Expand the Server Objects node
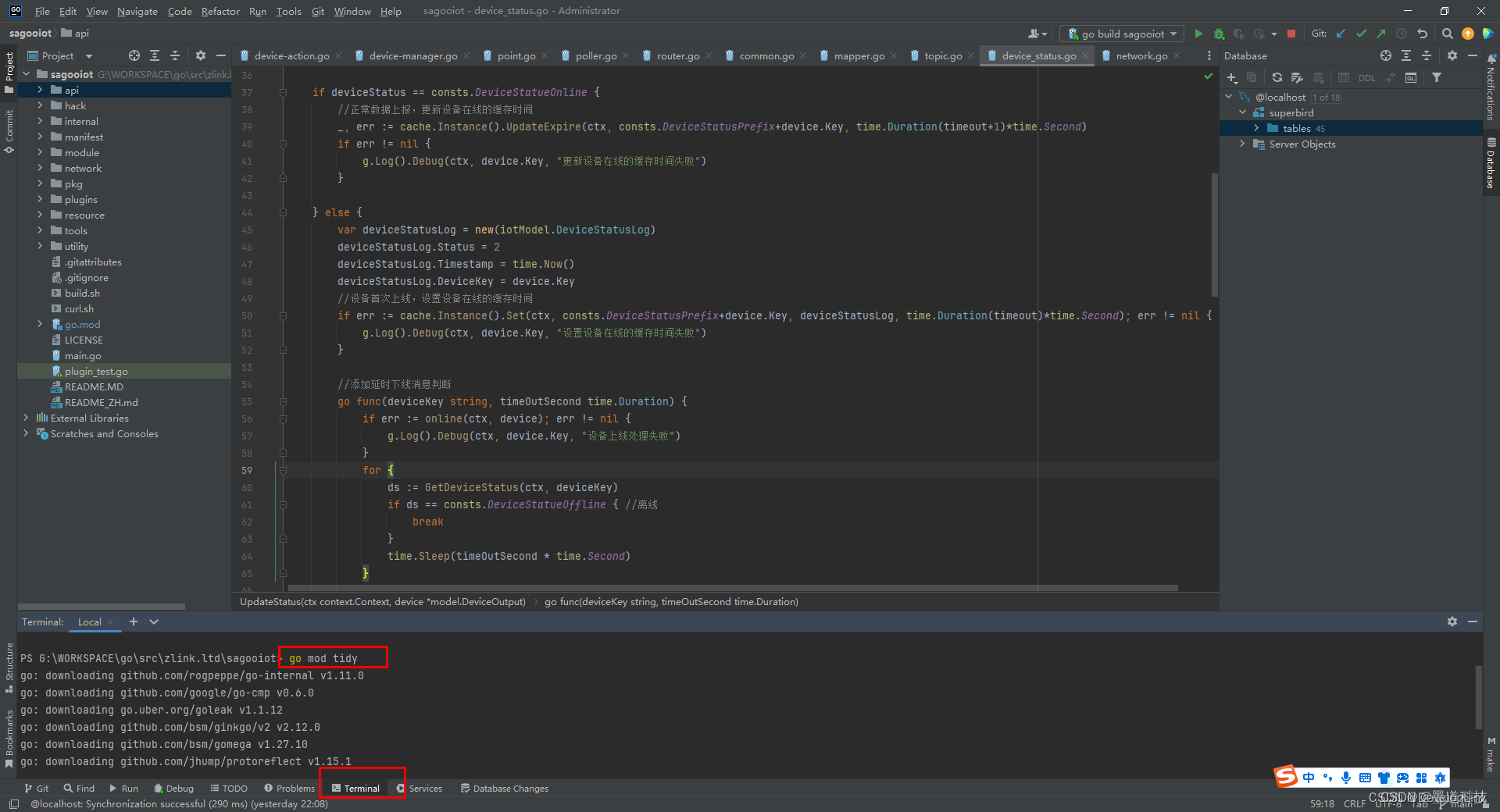Screen dimensions: 1500x812 [x=1242, y=144]
